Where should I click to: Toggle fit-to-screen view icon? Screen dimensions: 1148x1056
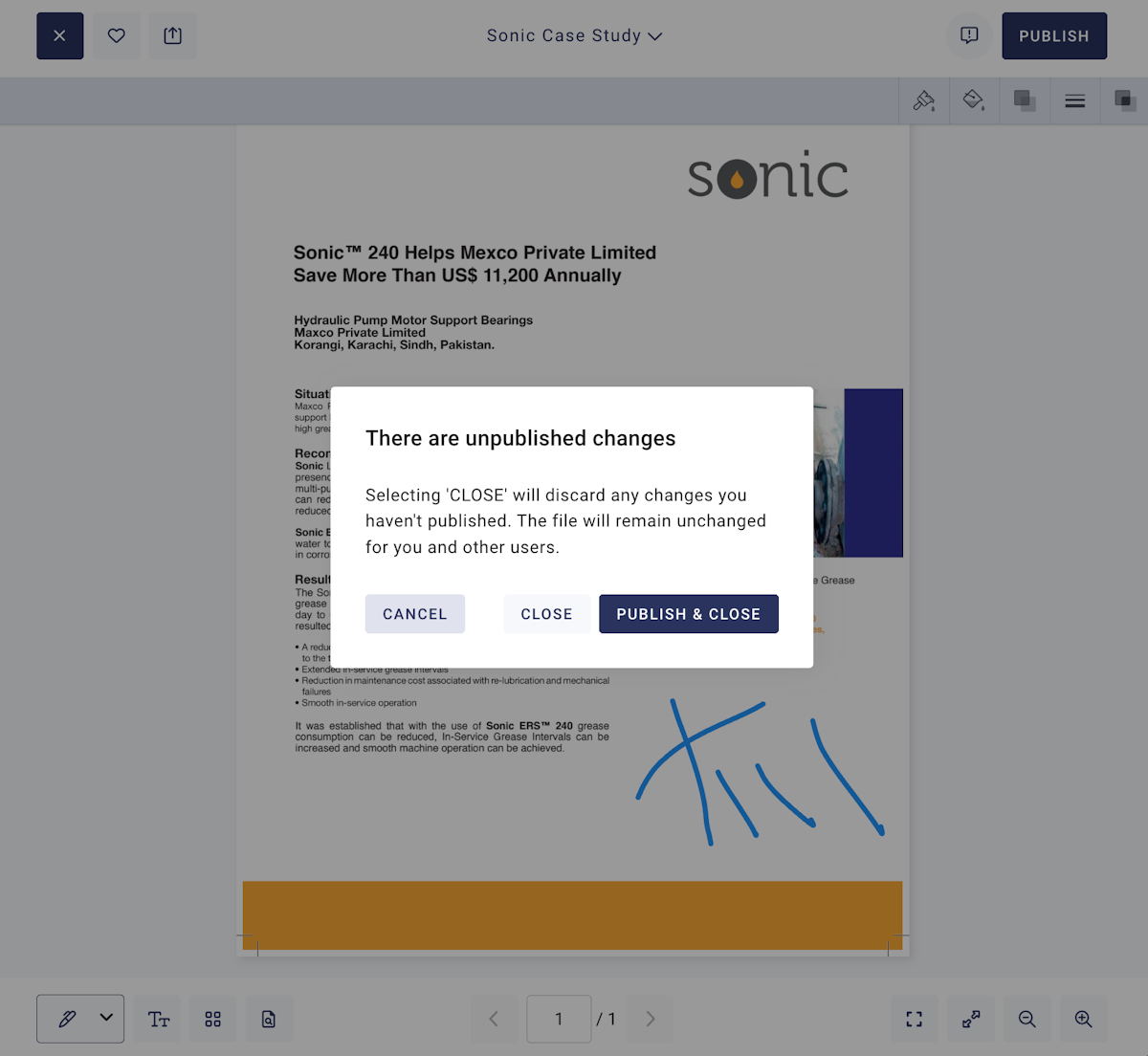(915, 1020)
